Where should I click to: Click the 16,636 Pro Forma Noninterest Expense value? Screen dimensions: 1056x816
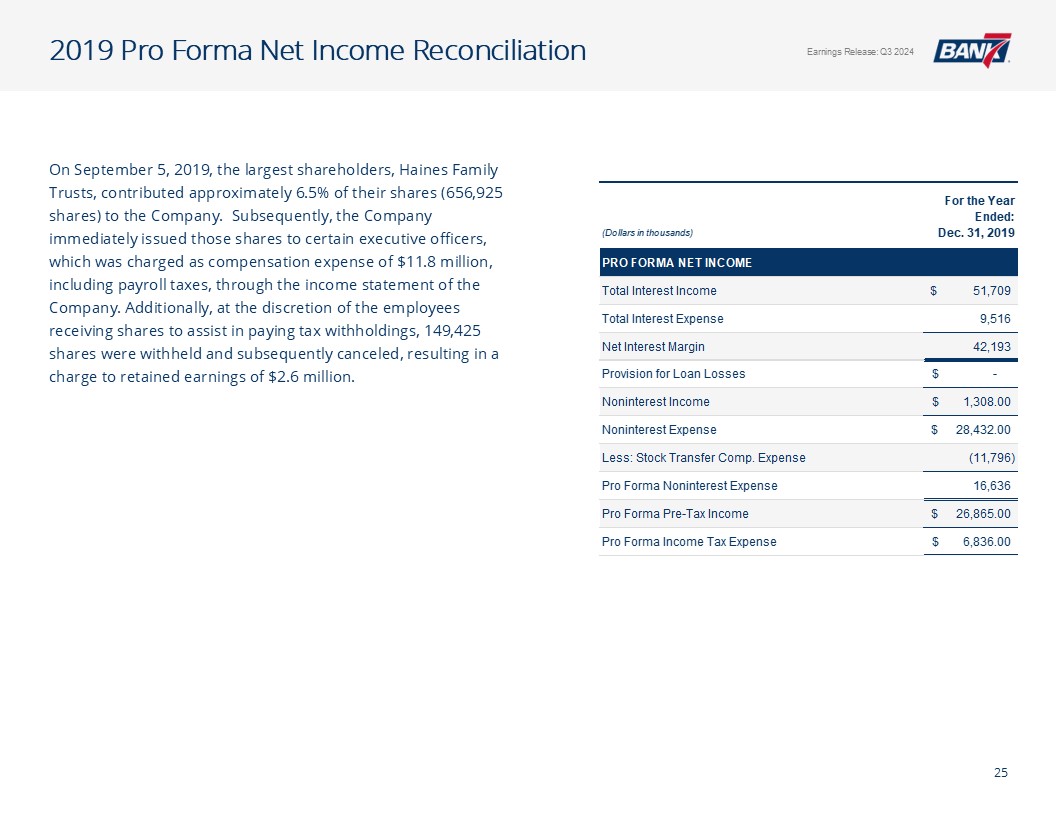pyautogui.click(x=991, y=486)
